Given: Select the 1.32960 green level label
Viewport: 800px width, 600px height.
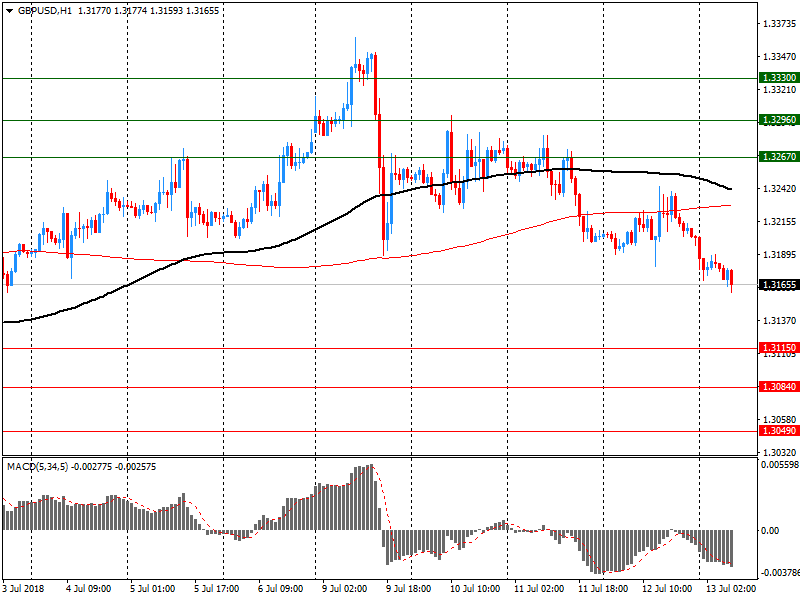Looking at the screenshot, I should coord(778,120).
